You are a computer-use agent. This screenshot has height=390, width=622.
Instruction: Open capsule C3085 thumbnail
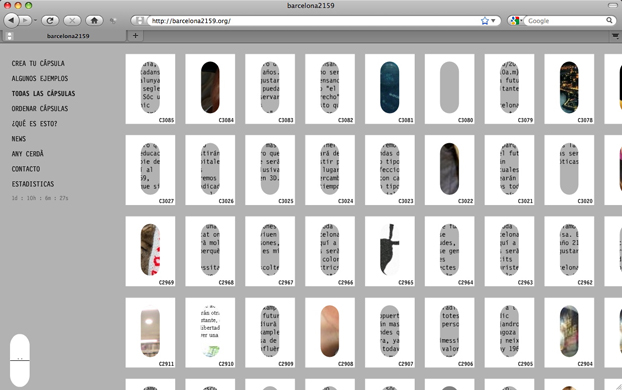click(150, 89)
